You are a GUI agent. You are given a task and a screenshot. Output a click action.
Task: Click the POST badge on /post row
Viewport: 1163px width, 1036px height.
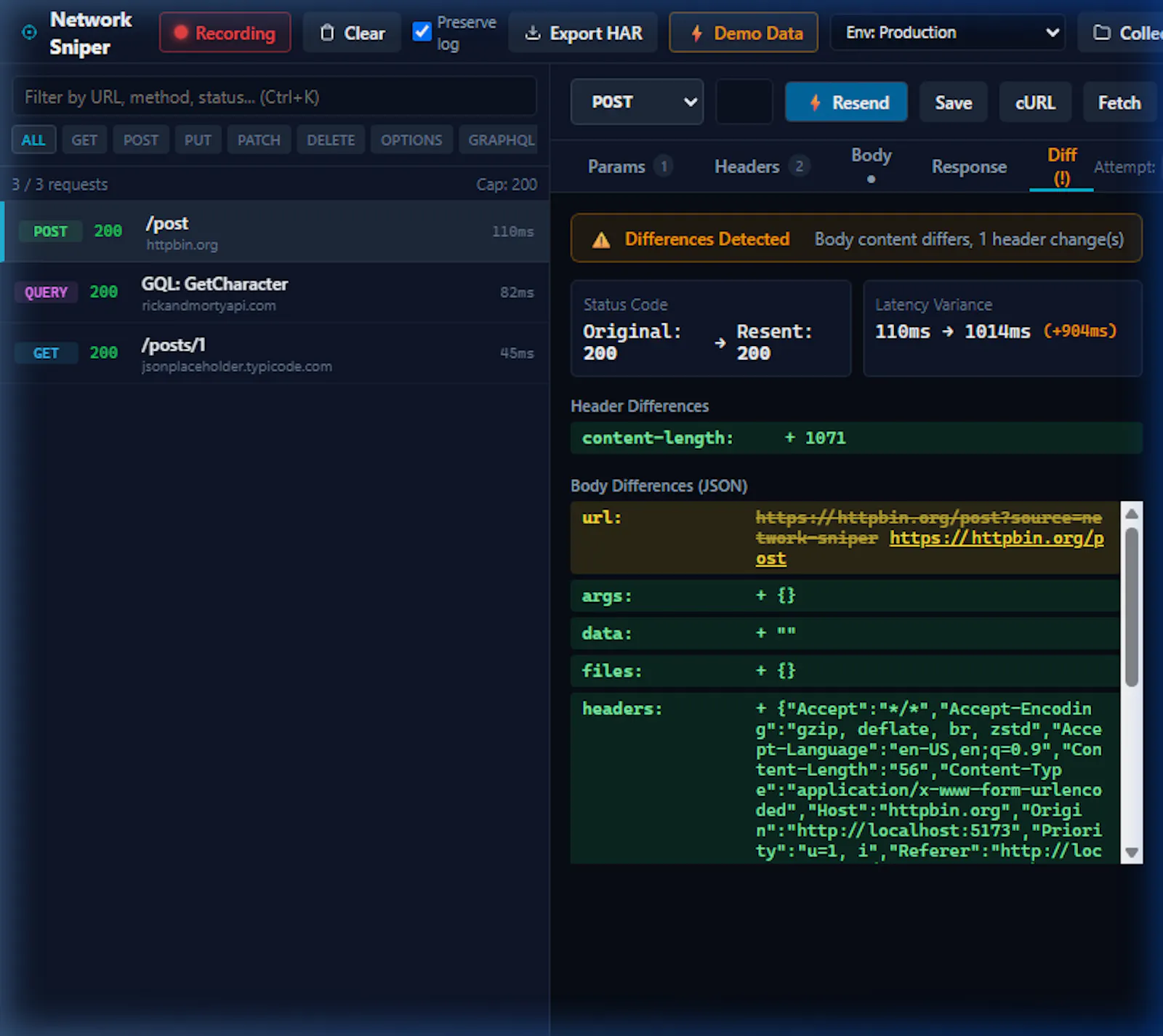coord(50,231)
